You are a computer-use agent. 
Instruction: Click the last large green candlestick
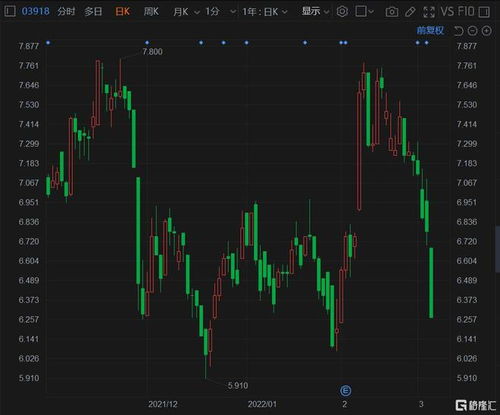431,283
